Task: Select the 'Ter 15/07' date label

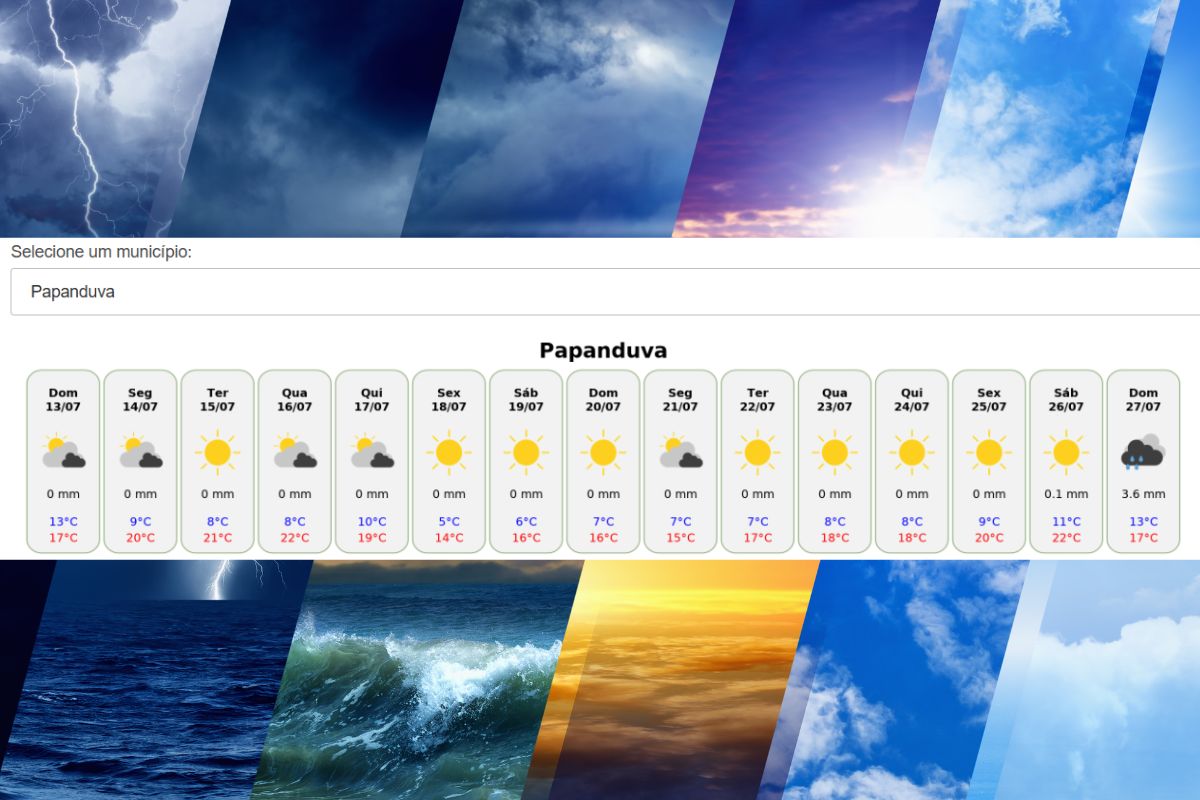Action: click(217, 400)
